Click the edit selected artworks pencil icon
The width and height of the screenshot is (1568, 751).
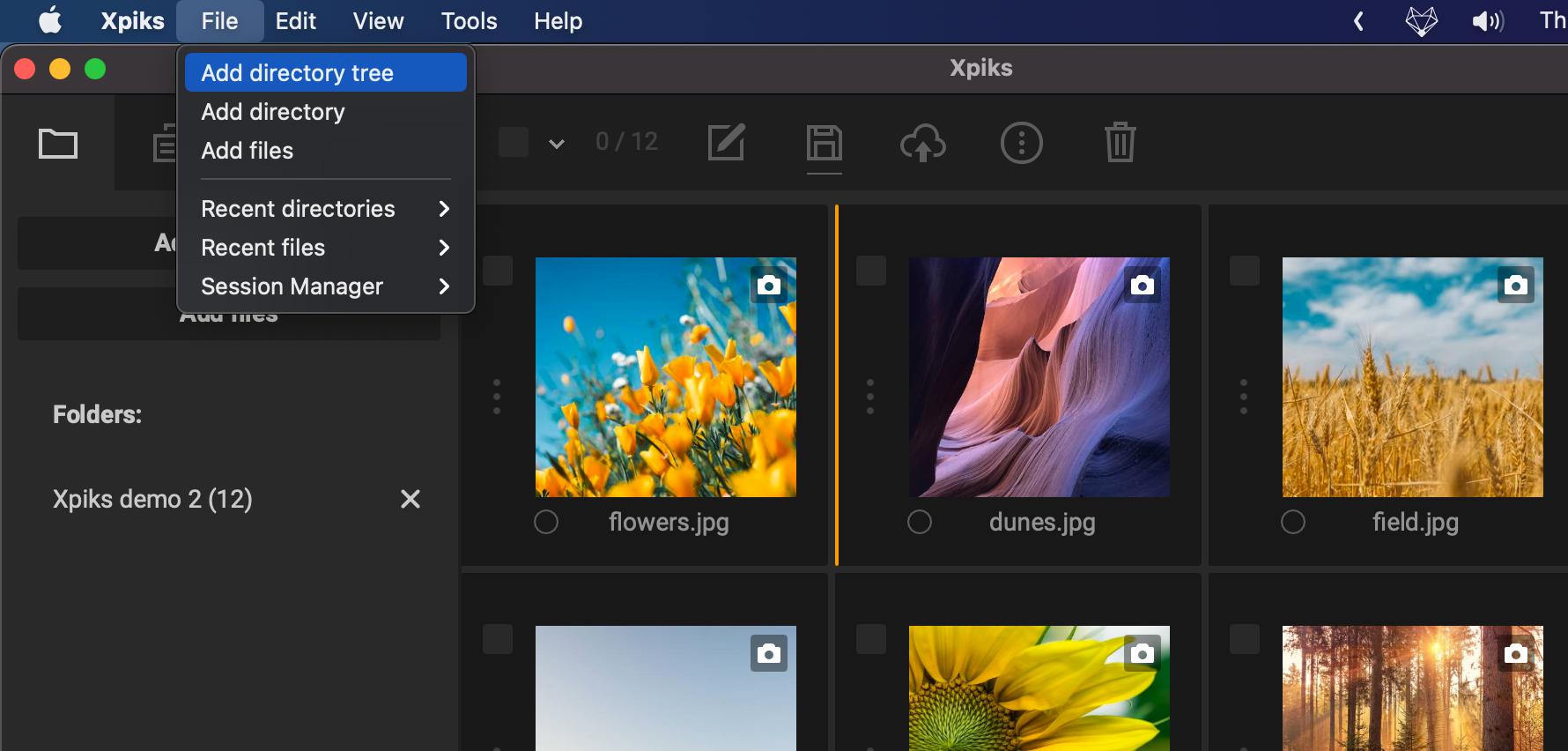click(727, 142)
